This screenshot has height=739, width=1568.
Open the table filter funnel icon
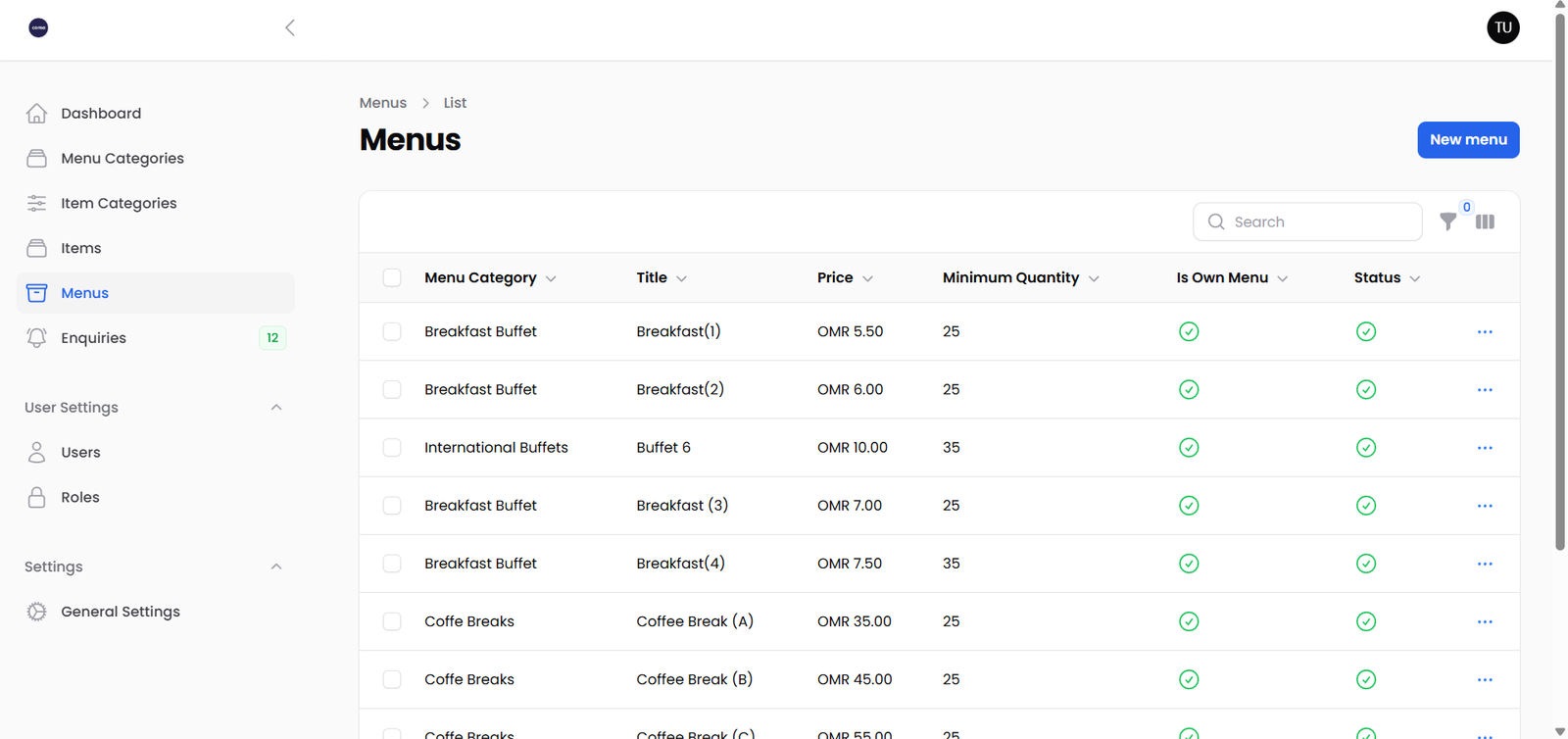tap(1447, 222)
